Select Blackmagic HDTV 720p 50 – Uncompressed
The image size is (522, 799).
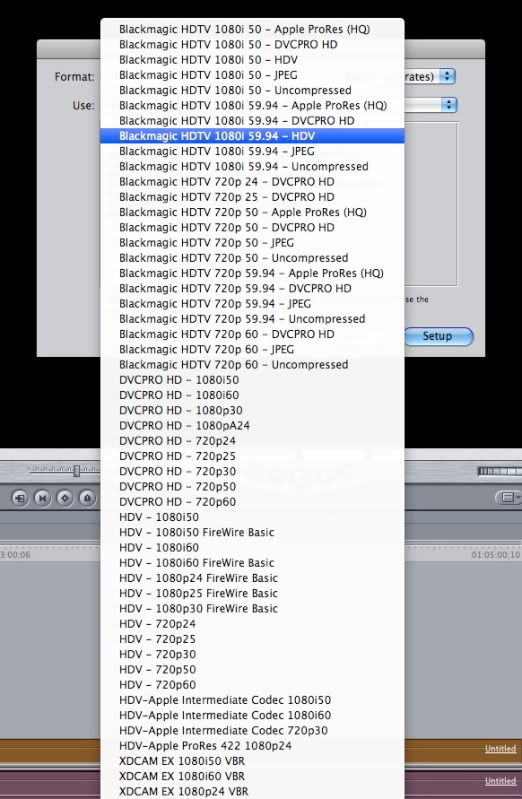tap(252, 258)
